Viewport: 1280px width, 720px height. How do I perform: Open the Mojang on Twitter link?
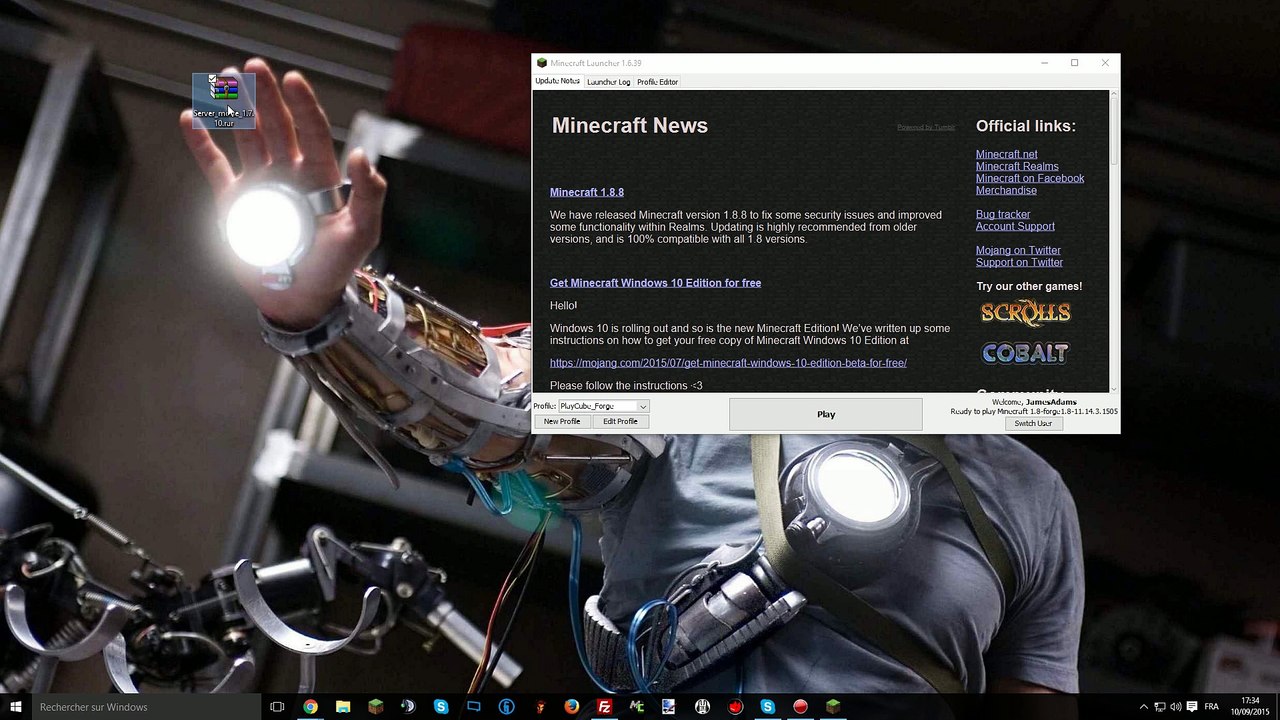click(1018, 250)
